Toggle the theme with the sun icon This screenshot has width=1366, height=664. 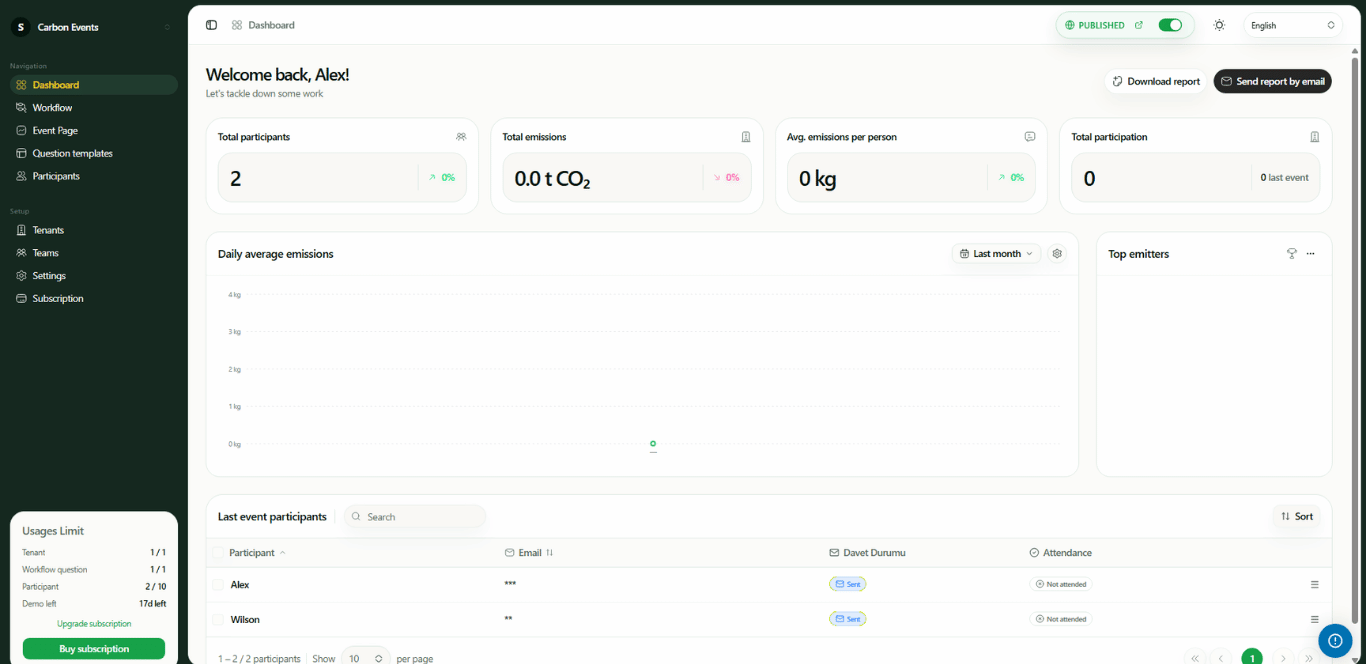click(1219, 24)
